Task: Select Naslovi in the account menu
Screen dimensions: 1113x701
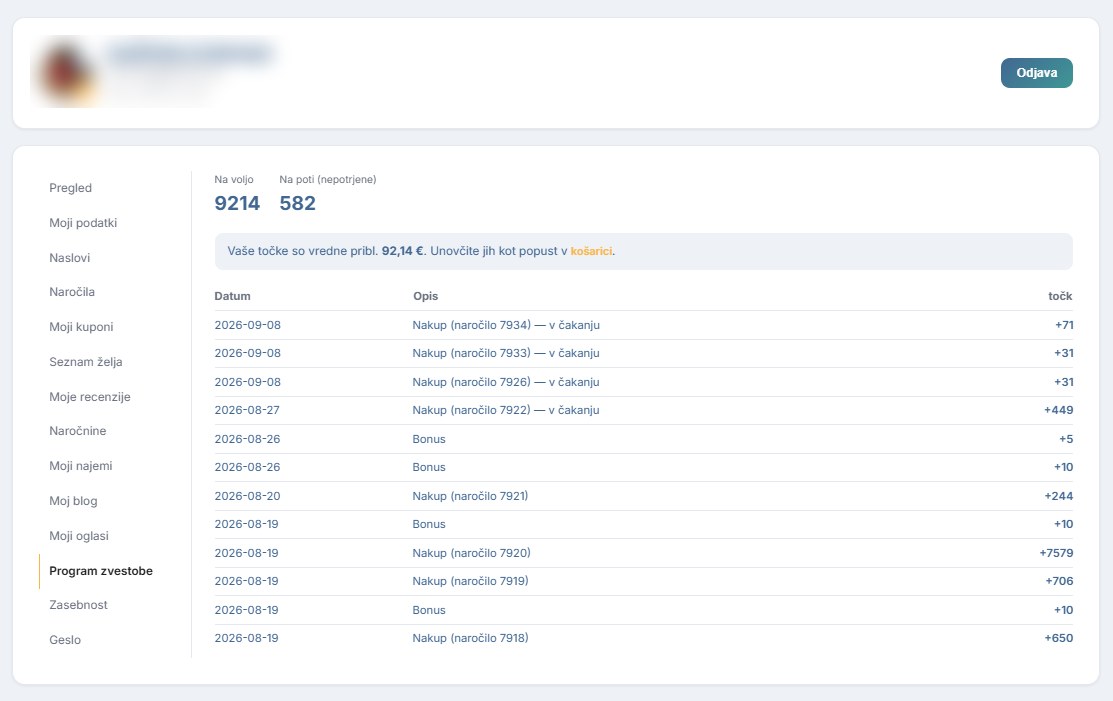Action: [x=70, y=258]
